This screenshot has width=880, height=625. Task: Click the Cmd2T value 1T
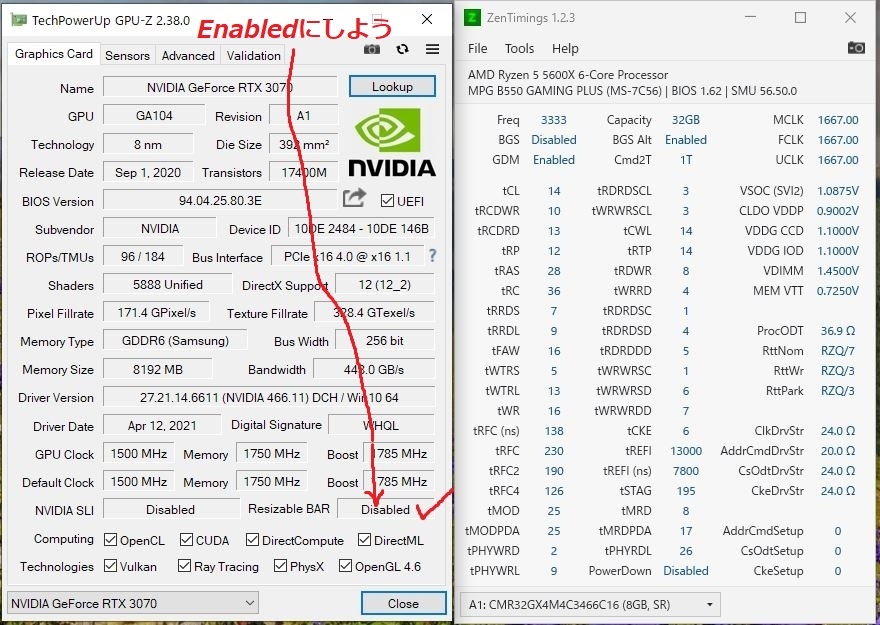tap(686, 160)
